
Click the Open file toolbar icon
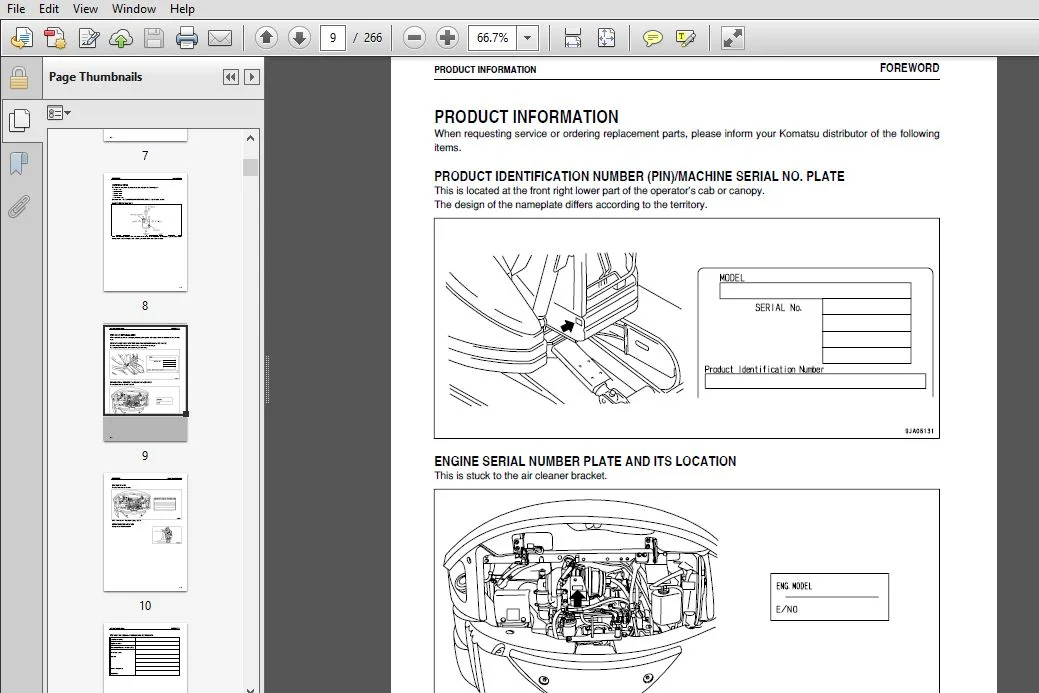(x=21, y=38)
